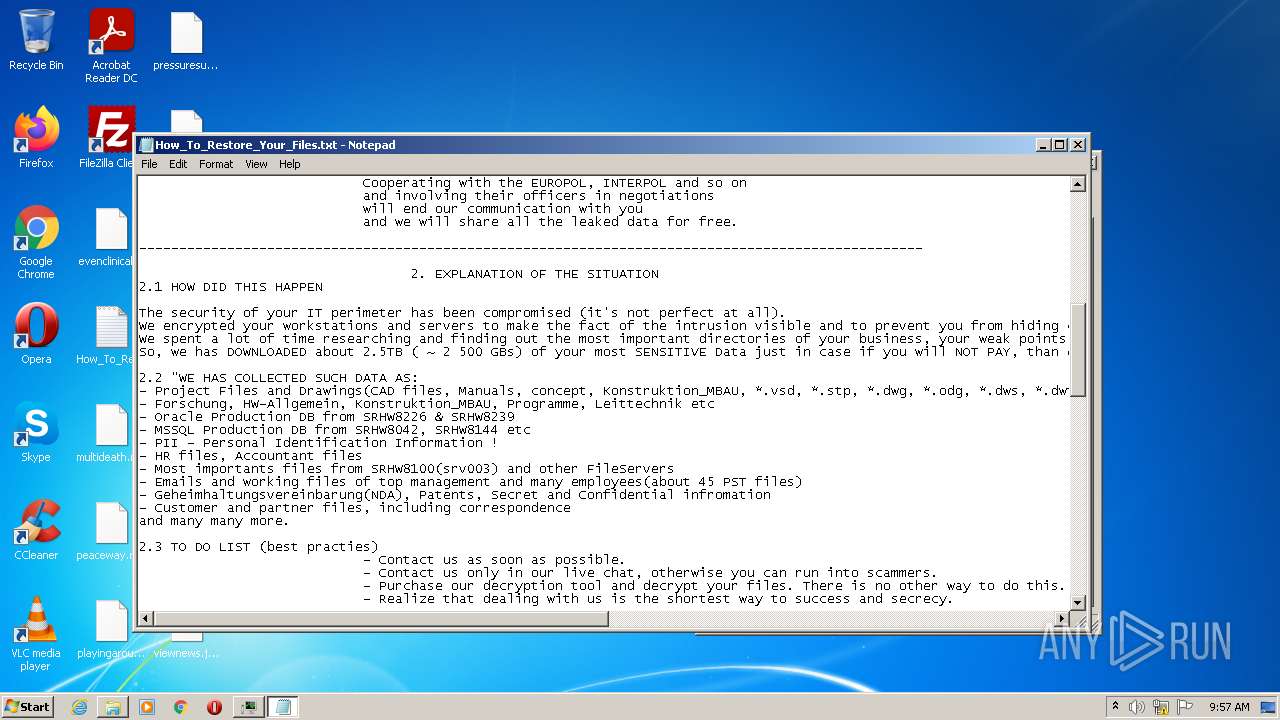Click the Chrome taskbar icon

[181, 707]
